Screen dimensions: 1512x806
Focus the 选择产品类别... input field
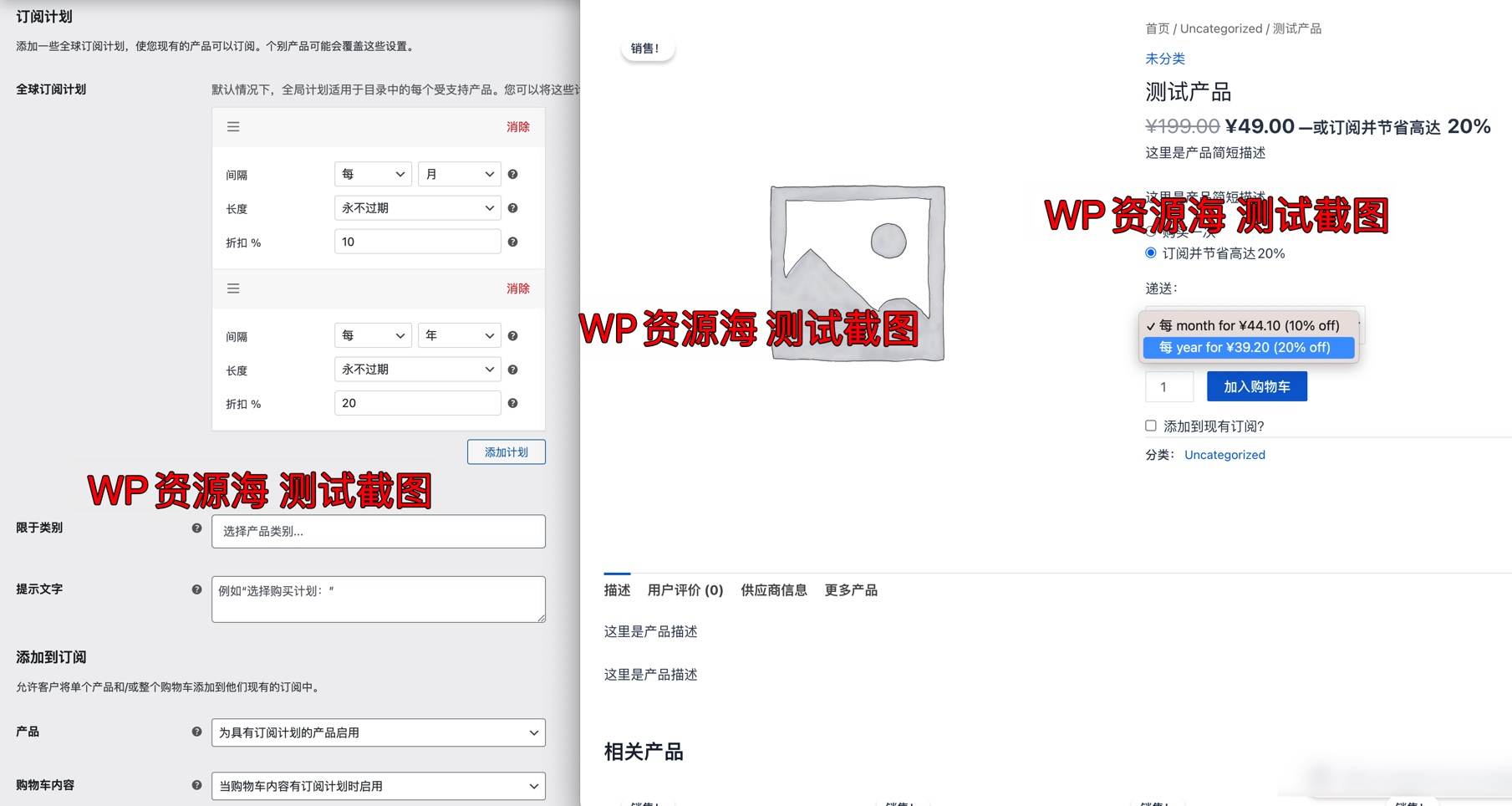(x=379, y=532)
